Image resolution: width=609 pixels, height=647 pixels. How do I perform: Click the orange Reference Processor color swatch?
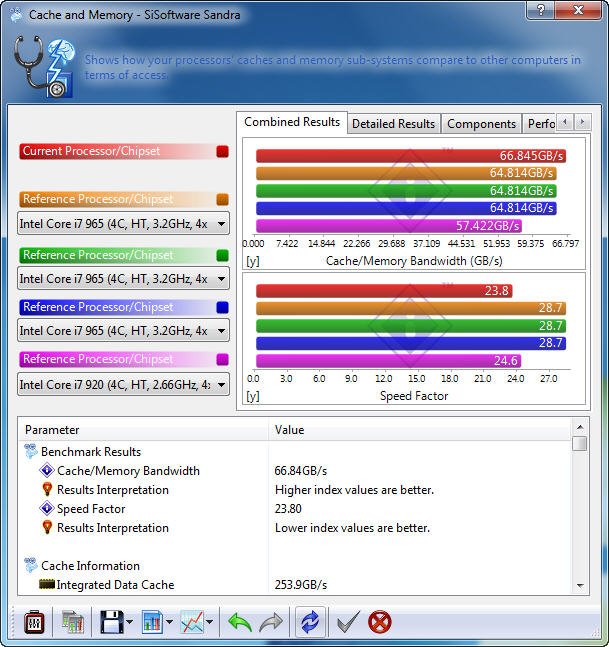coord(222,199)
